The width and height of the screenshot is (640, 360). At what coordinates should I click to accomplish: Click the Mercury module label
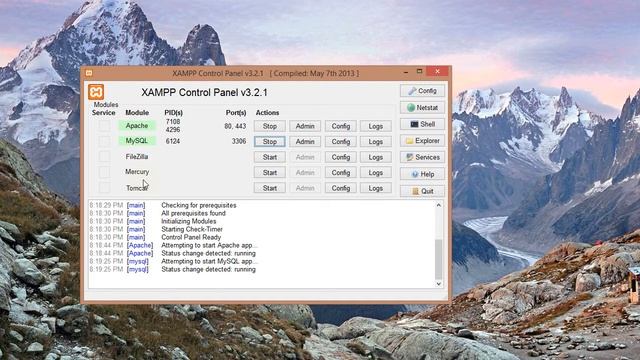coord(137,172)
